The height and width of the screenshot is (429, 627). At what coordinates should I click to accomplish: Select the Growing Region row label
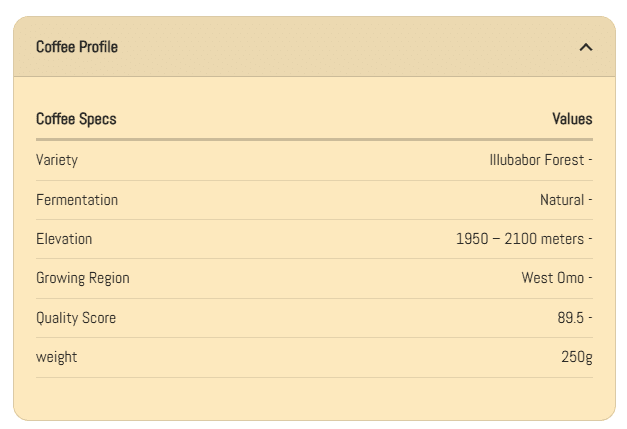tap(83, 278)
